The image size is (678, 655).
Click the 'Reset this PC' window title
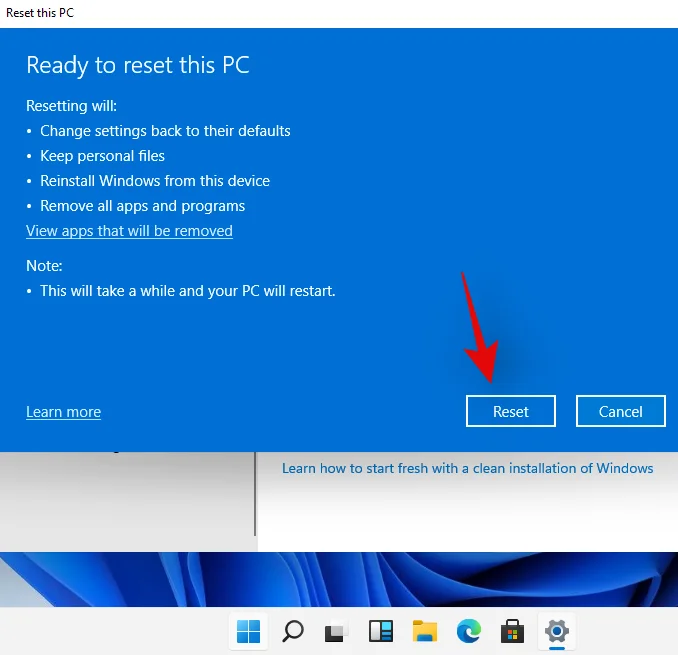point(40,13)
